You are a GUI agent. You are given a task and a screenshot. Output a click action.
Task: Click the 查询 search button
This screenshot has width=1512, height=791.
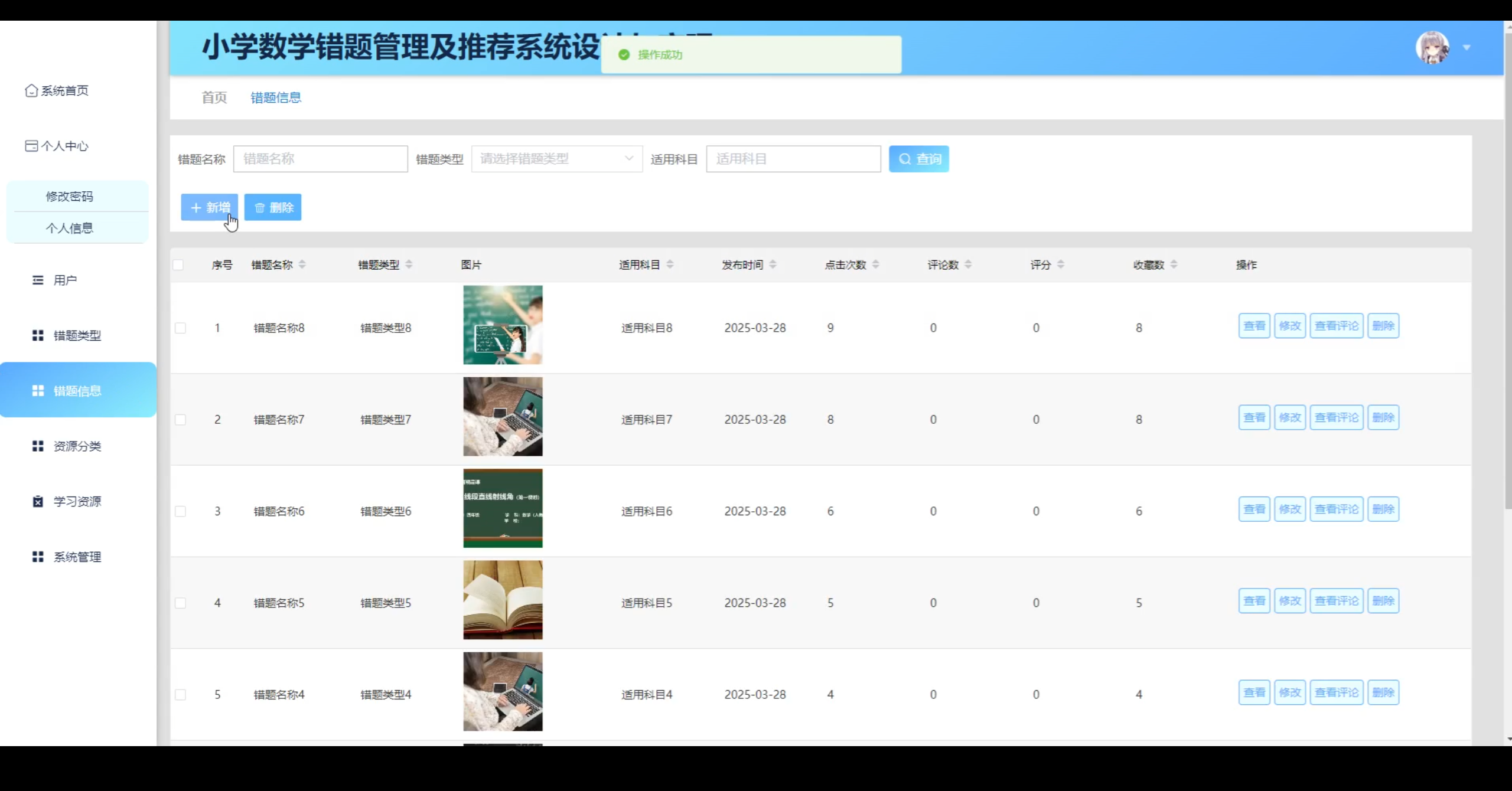(918, 159)
